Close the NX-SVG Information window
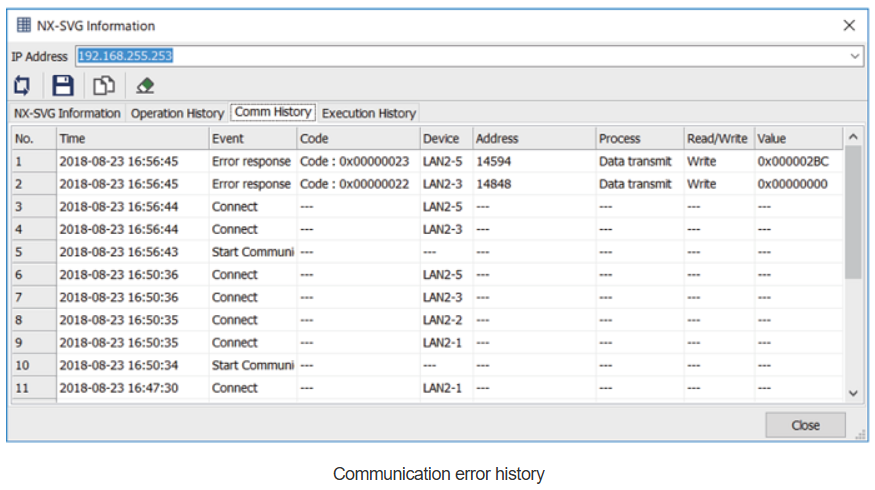This screenshot has height=490, width=875. 848,25
